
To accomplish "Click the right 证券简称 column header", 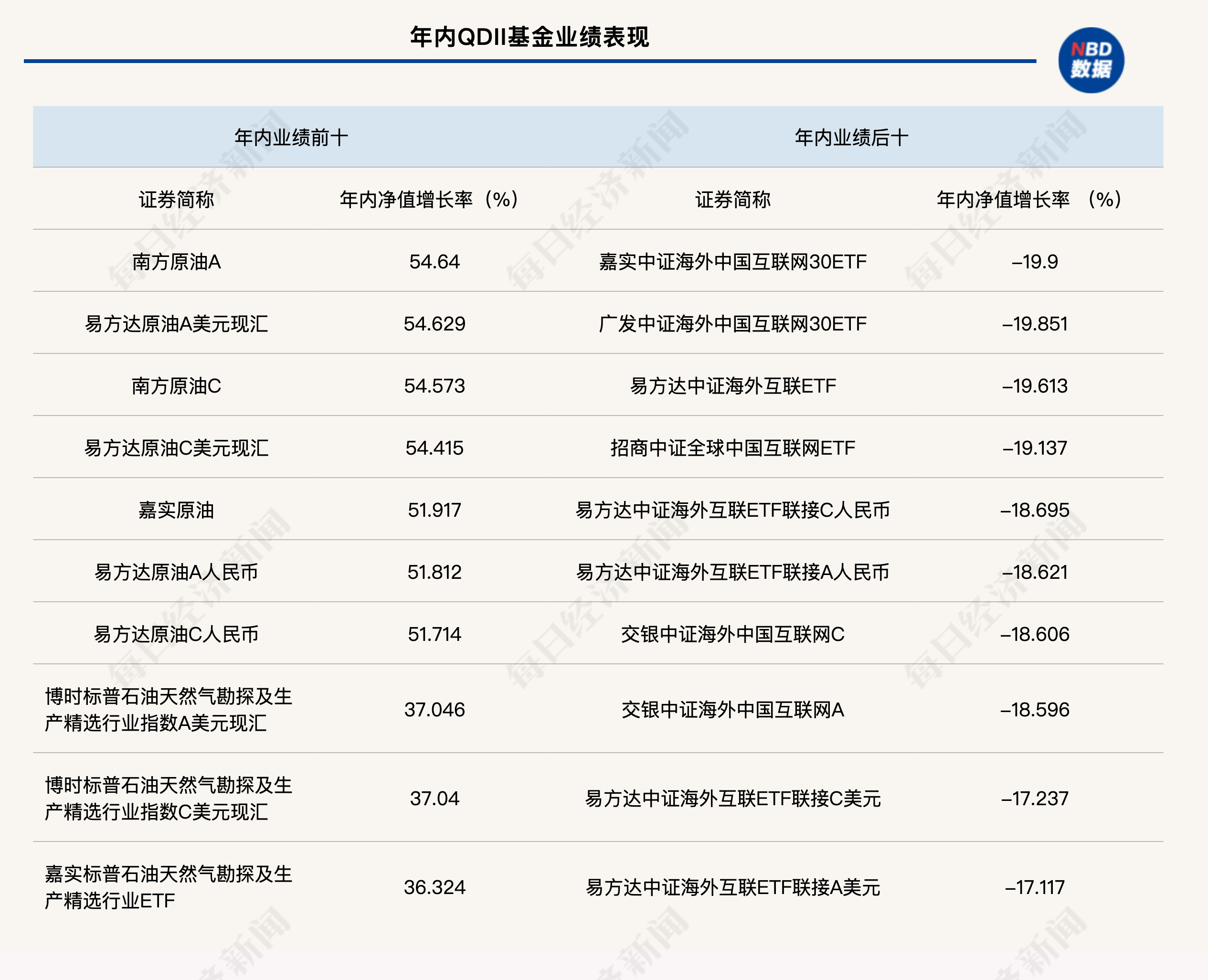I will [x=732, y=199].
